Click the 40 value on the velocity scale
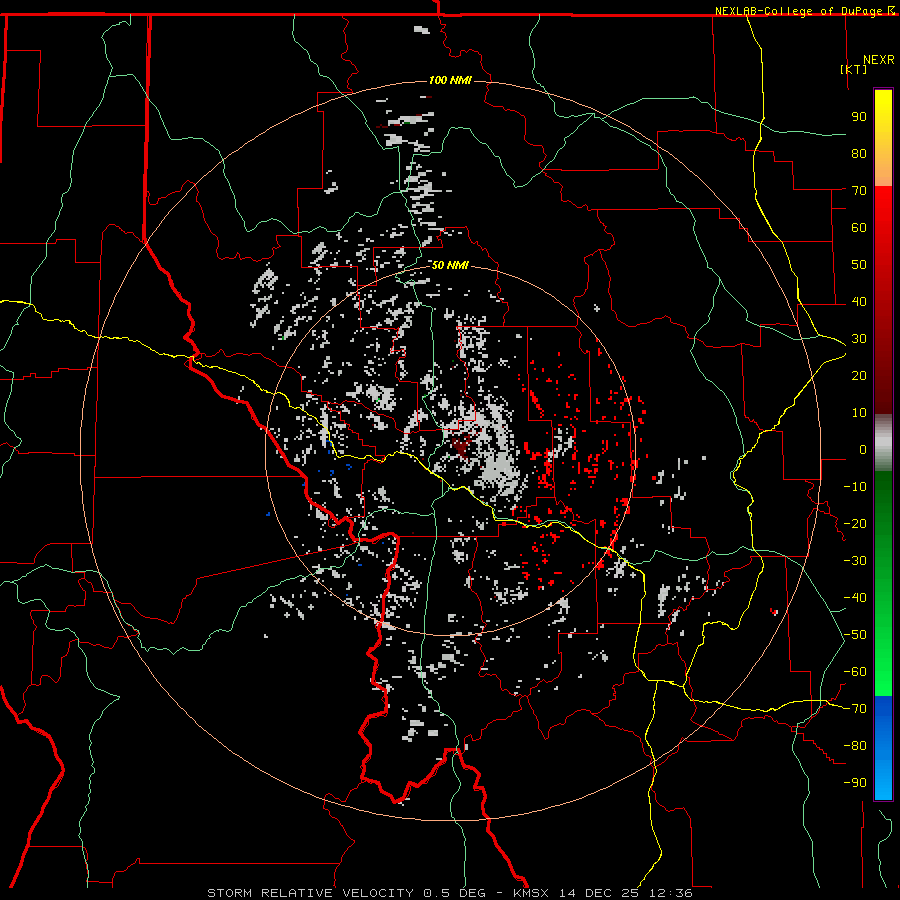This screenshot has height=900, width=900. [x=859, y=301]
